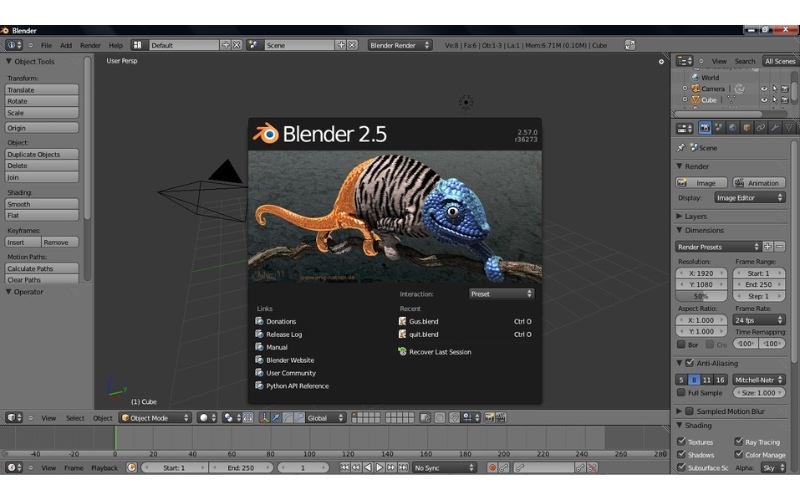Viewport: 800px width, 500px height.
Task: Toggle visibility eye for Cube
Action: 764,100
